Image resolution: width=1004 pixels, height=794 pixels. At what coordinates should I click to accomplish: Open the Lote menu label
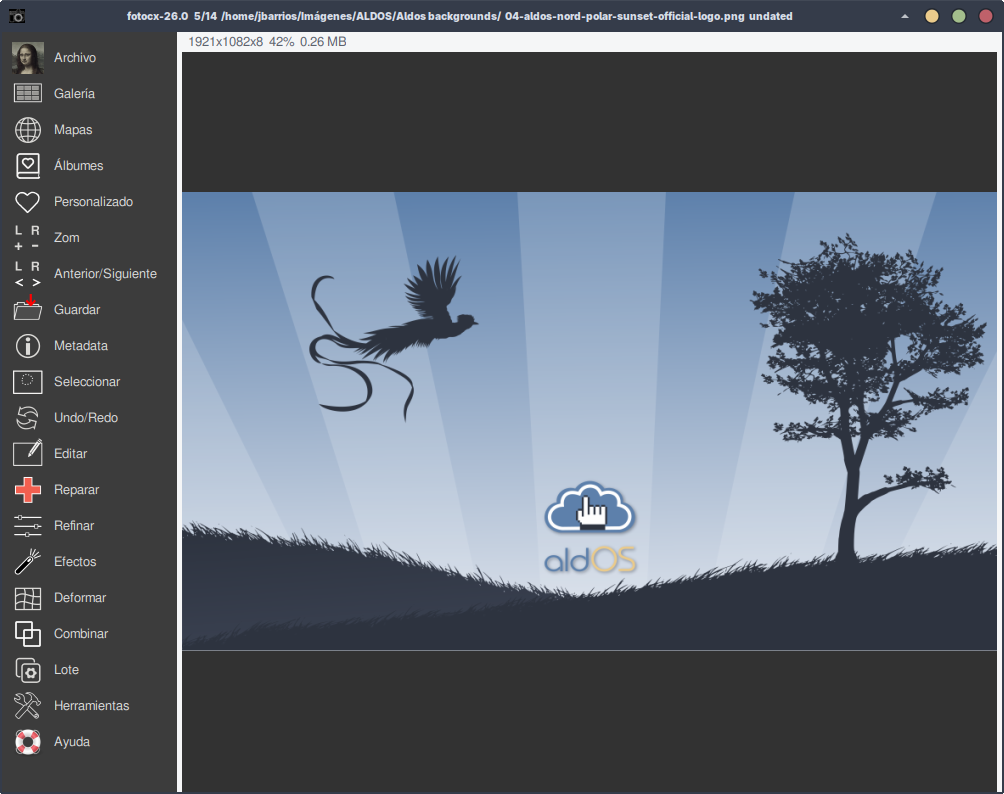click(67, 670)
